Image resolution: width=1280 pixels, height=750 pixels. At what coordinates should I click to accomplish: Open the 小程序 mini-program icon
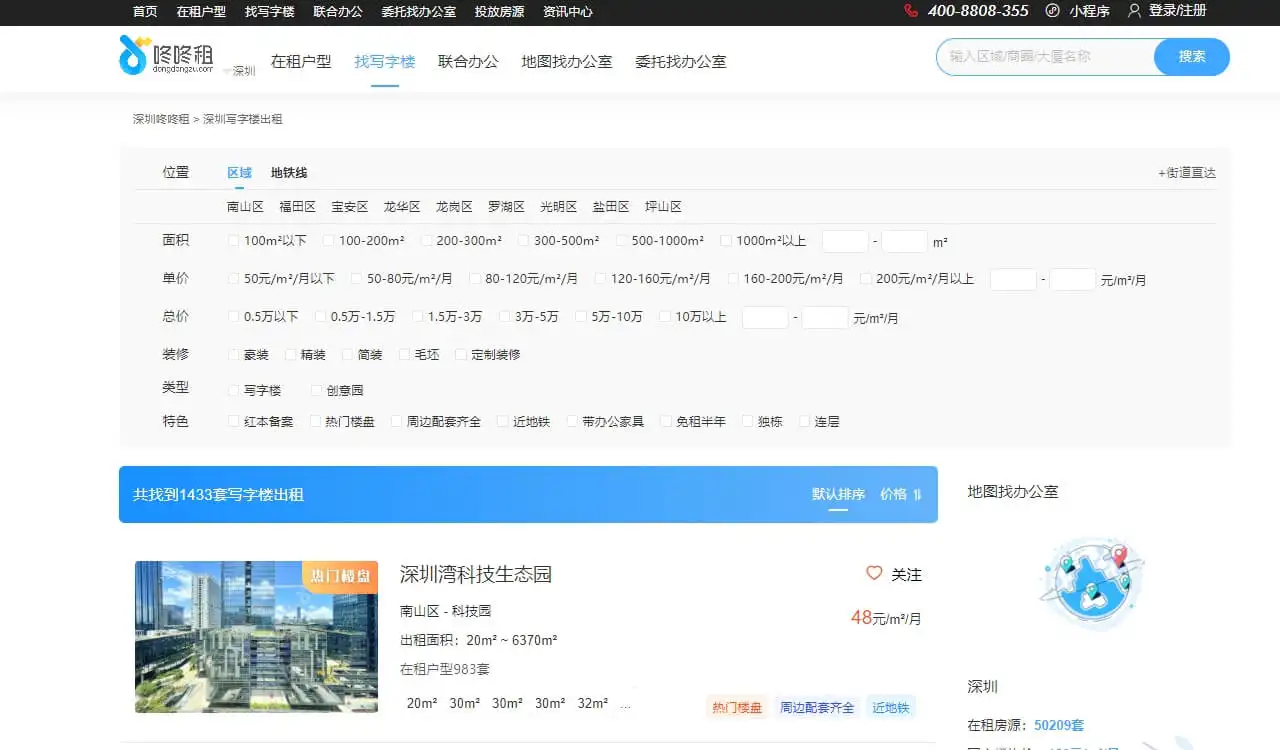point(1053,11)
